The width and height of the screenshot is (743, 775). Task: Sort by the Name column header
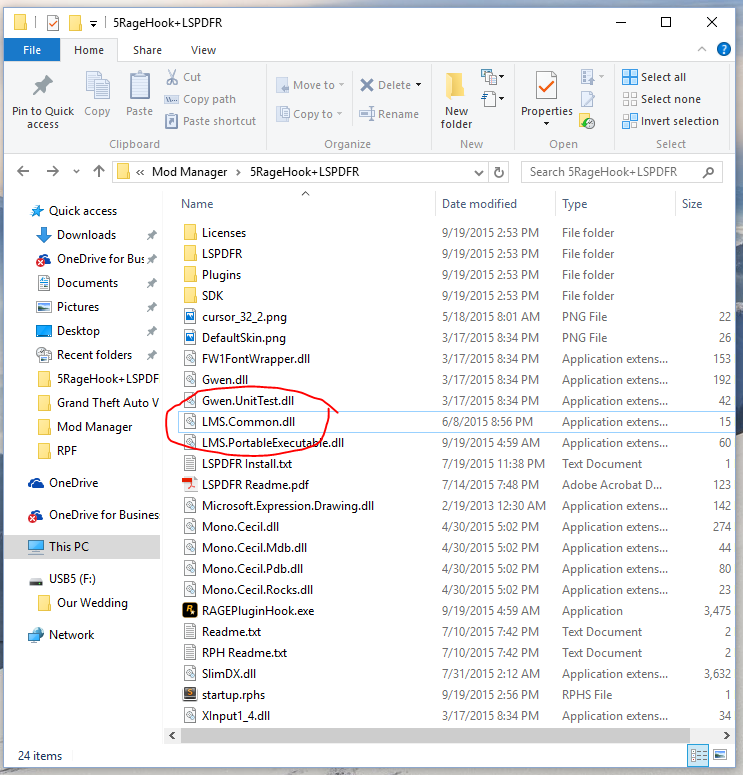(x=197, y=204)
